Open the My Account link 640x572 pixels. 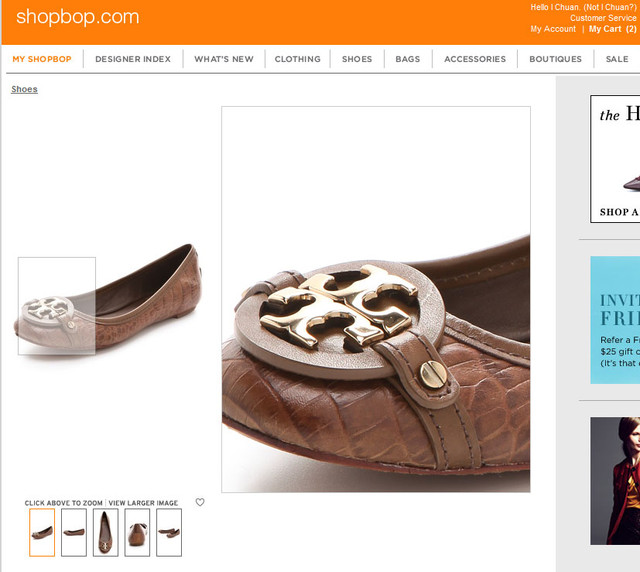(553, 29)
